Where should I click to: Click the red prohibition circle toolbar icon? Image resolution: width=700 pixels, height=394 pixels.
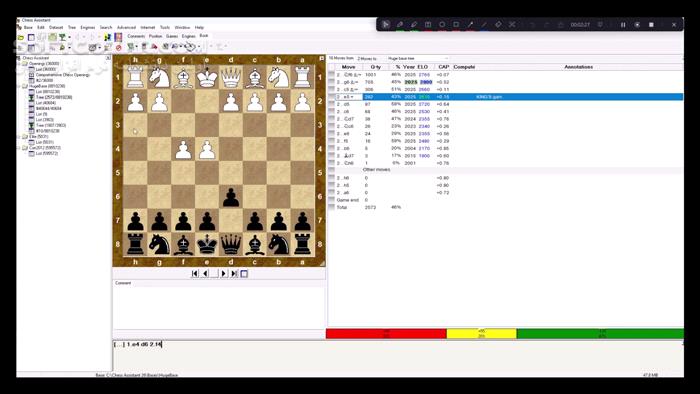tap(118, 47)
